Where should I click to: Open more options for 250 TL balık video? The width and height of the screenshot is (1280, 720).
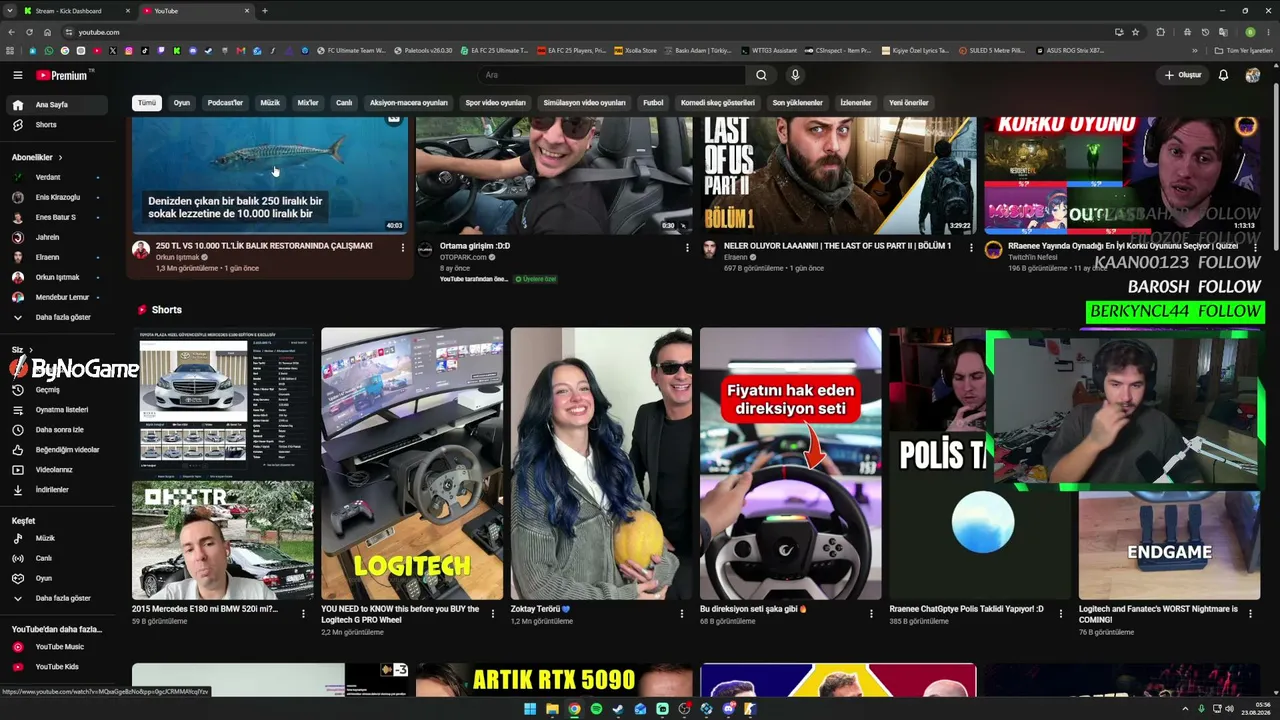(x=403, y=248)
